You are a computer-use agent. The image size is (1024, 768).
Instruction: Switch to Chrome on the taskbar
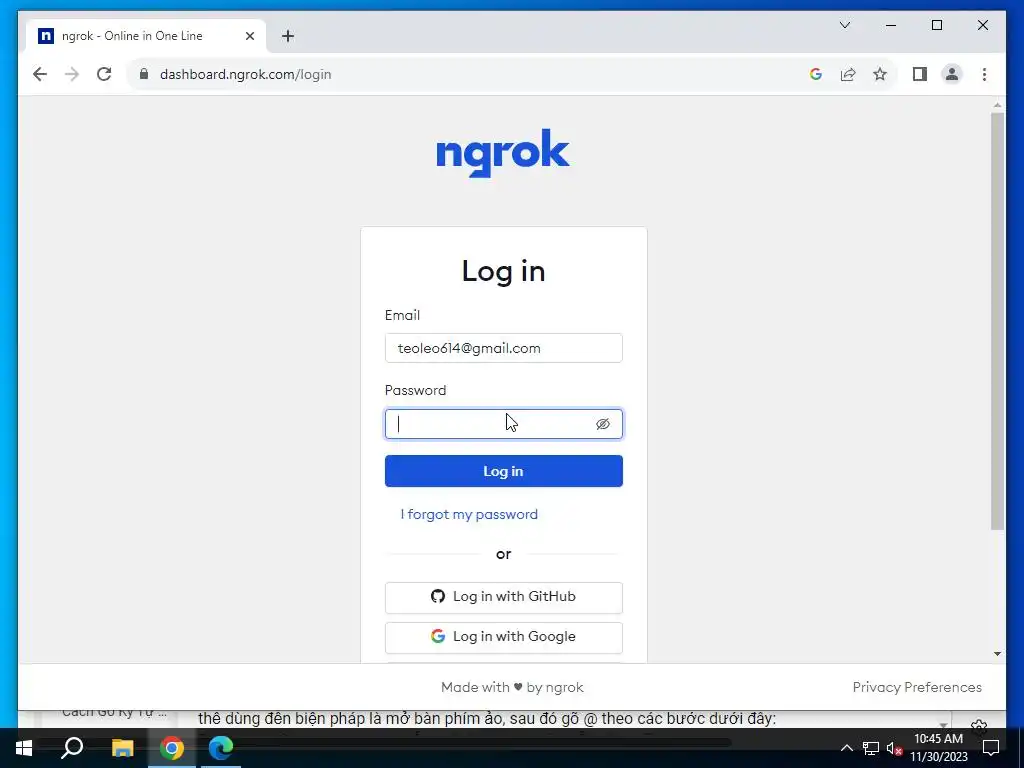(172, 748)
